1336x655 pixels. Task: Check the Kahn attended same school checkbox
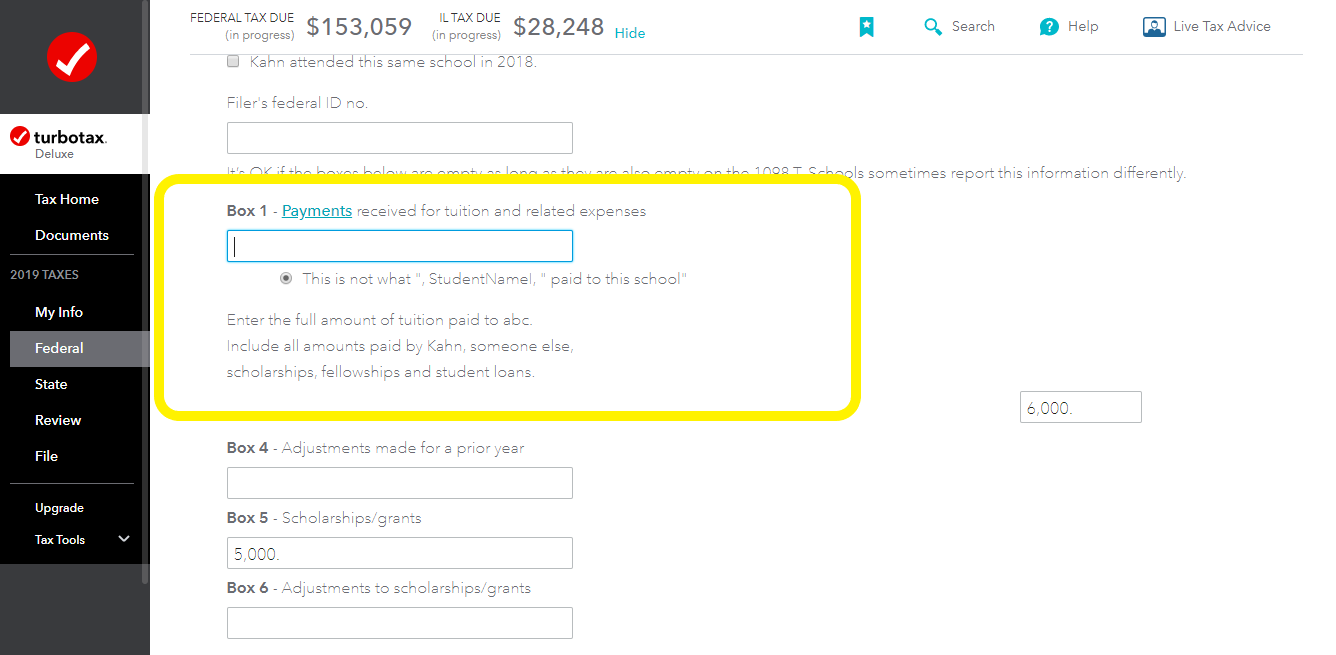[x=233, y=62]
